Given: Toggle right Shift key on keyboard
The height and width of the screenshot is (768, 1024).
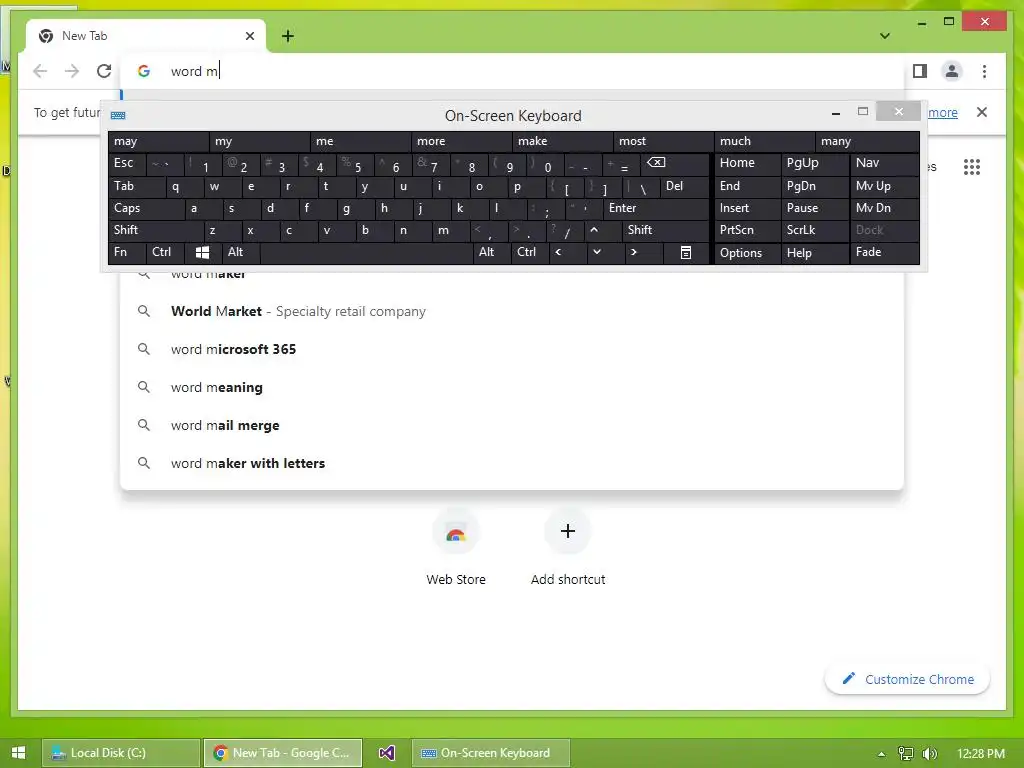Looking at the screenshot, I should pos(665,230).
